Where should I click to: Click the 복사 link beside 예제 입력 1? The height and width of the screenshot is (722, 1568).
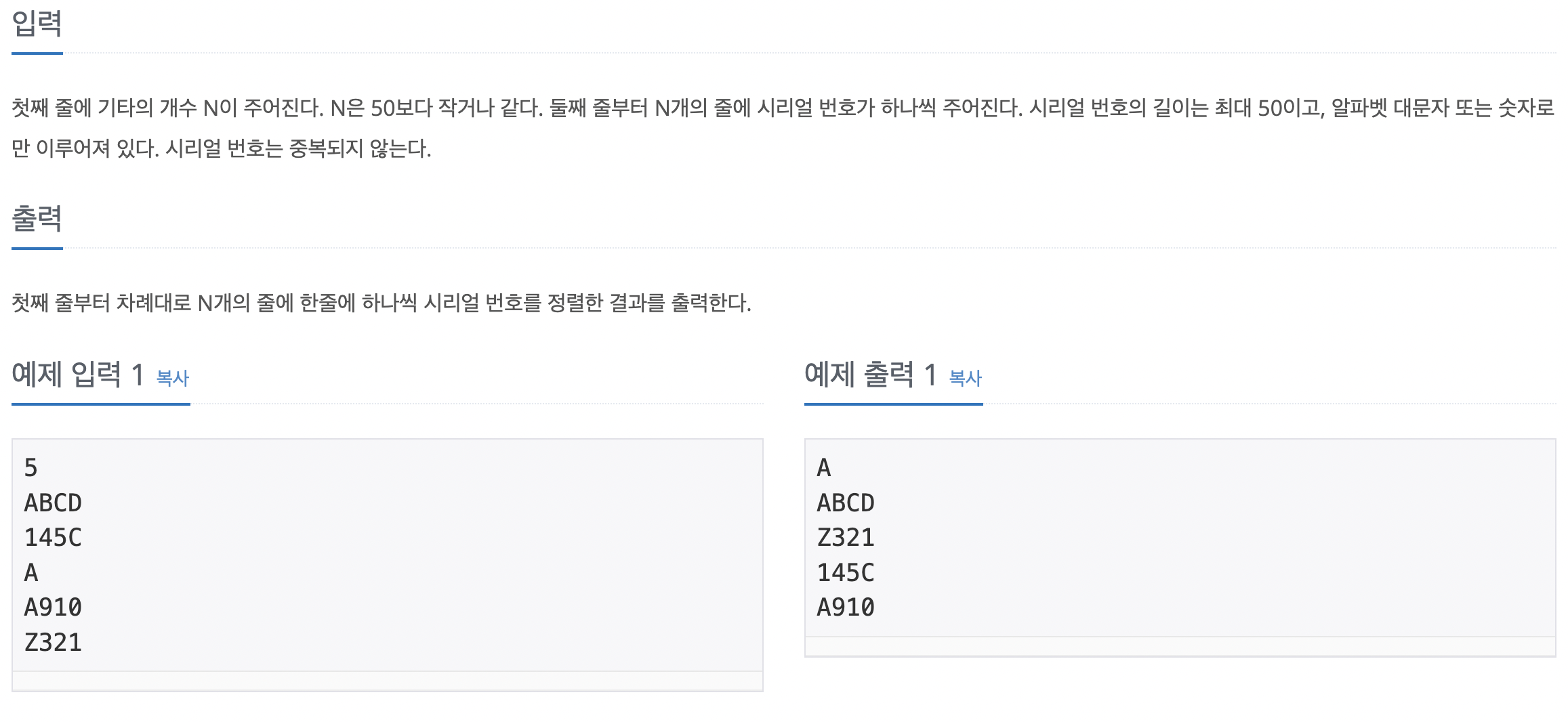(173, 378)
